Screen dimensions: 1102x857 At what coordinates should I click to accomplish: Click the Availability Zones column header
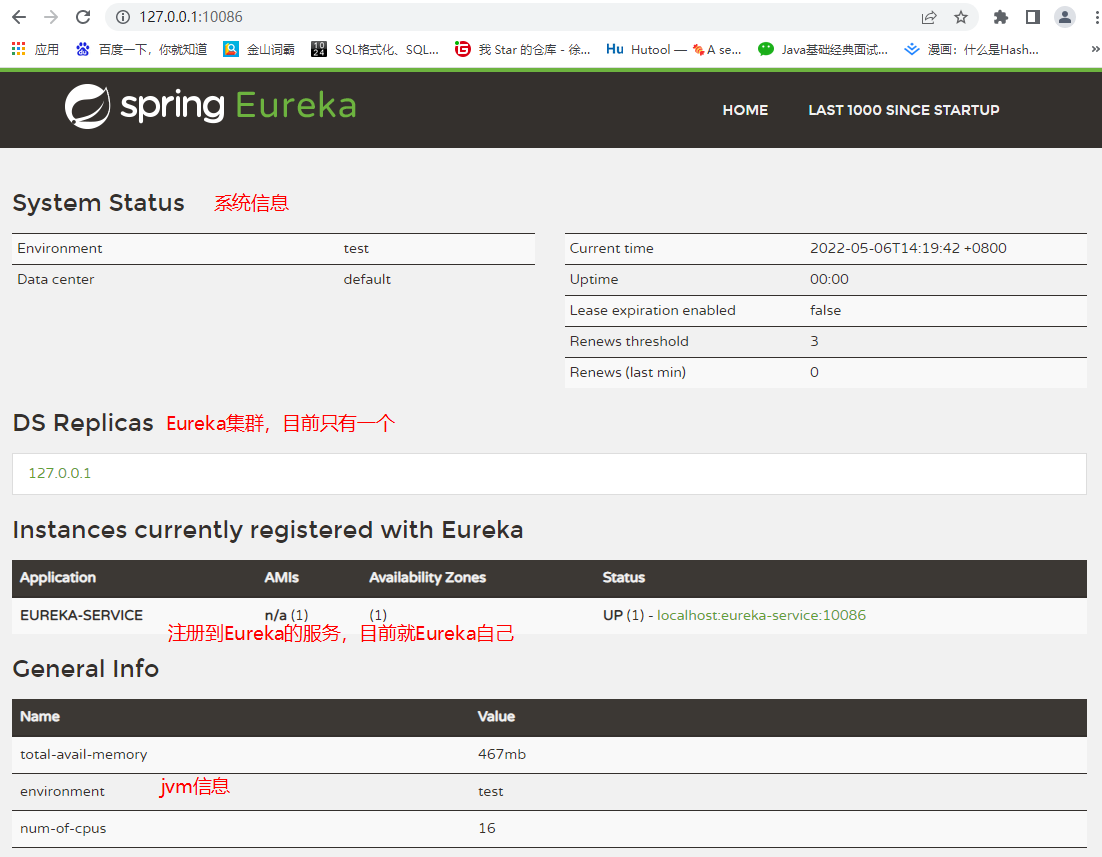(427, 577)
